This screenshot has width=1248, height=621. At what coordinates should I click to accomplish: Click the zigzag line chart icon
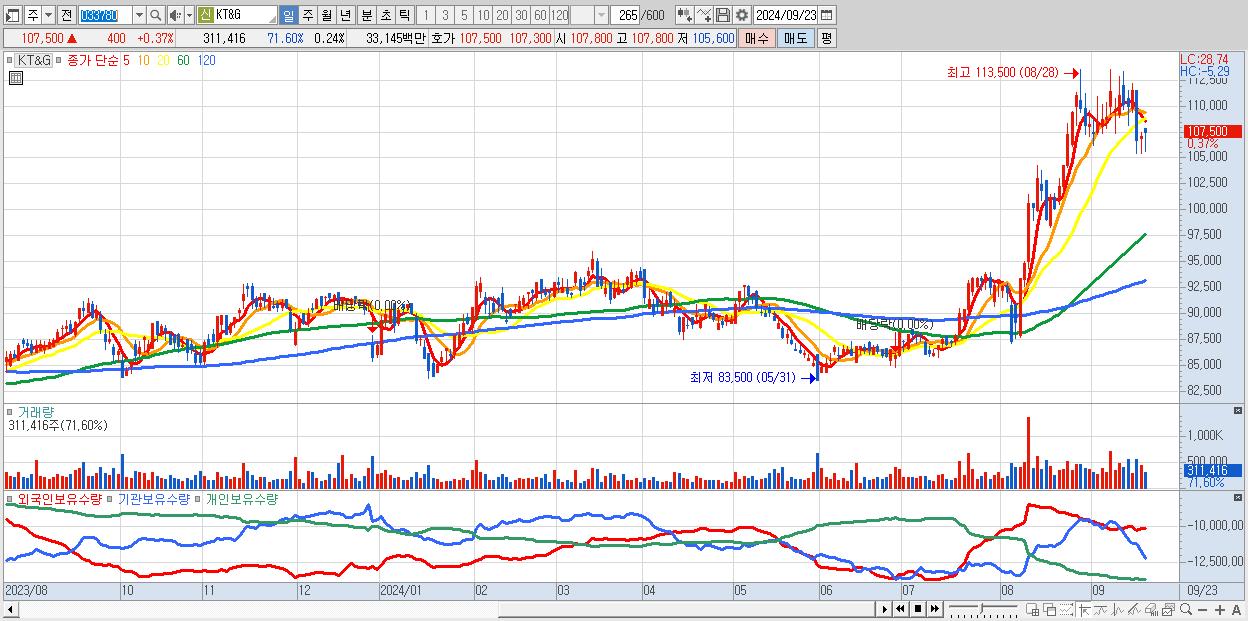point(1118,610)
